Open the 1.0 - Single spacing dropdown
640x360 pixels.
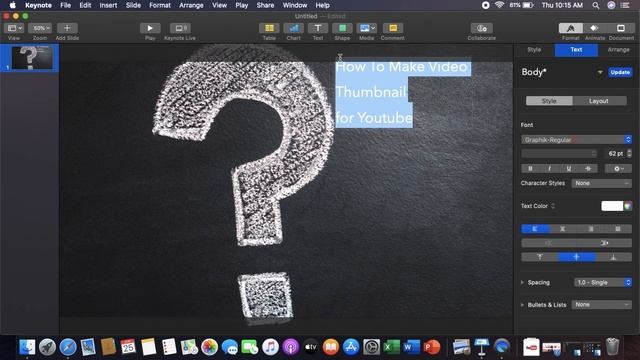603,282
